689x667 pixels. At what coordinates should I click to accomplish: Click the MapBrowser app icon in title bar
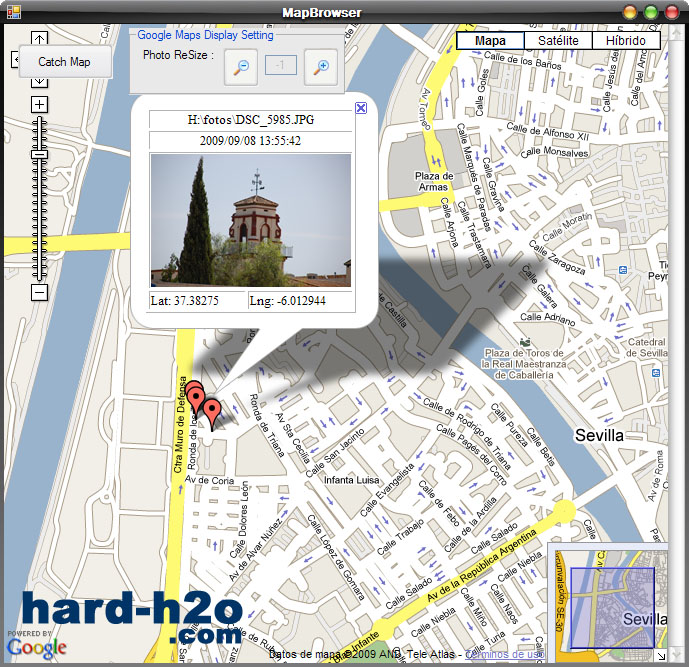(x=14, y=12)
